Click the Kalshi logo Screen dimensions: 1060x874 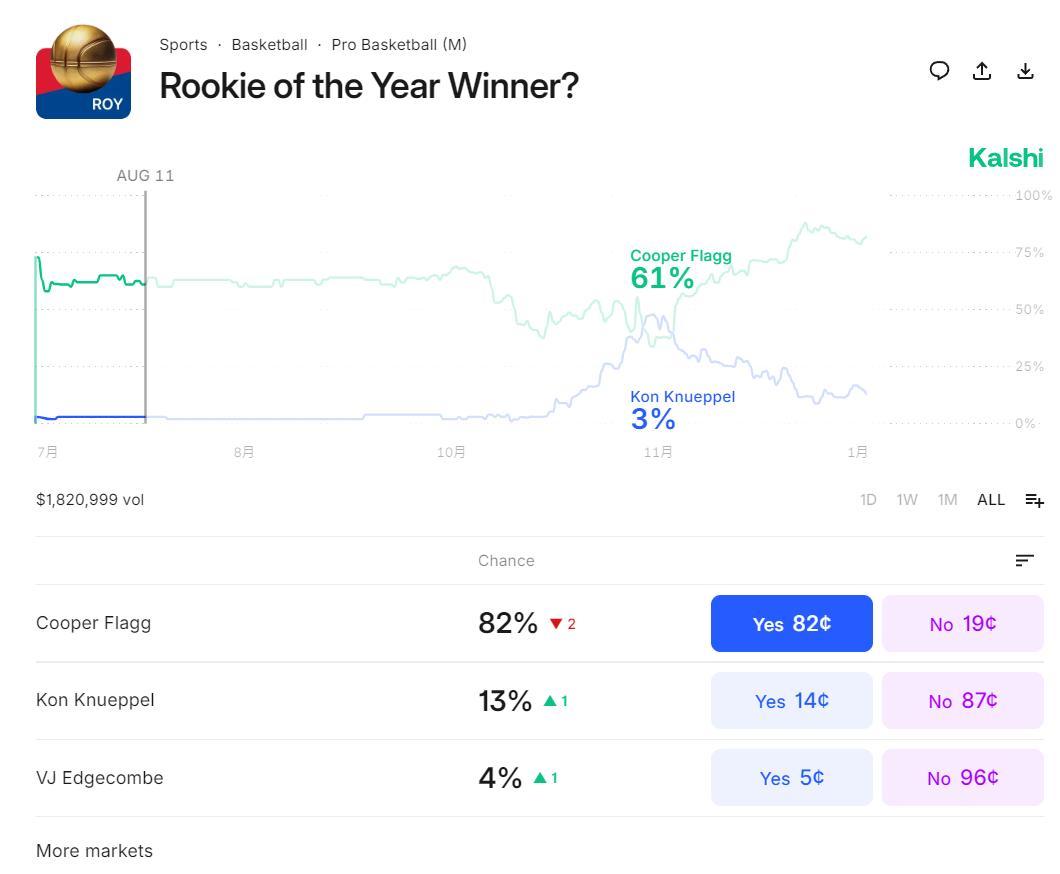pyautogui.click(x=1005, y=158)
